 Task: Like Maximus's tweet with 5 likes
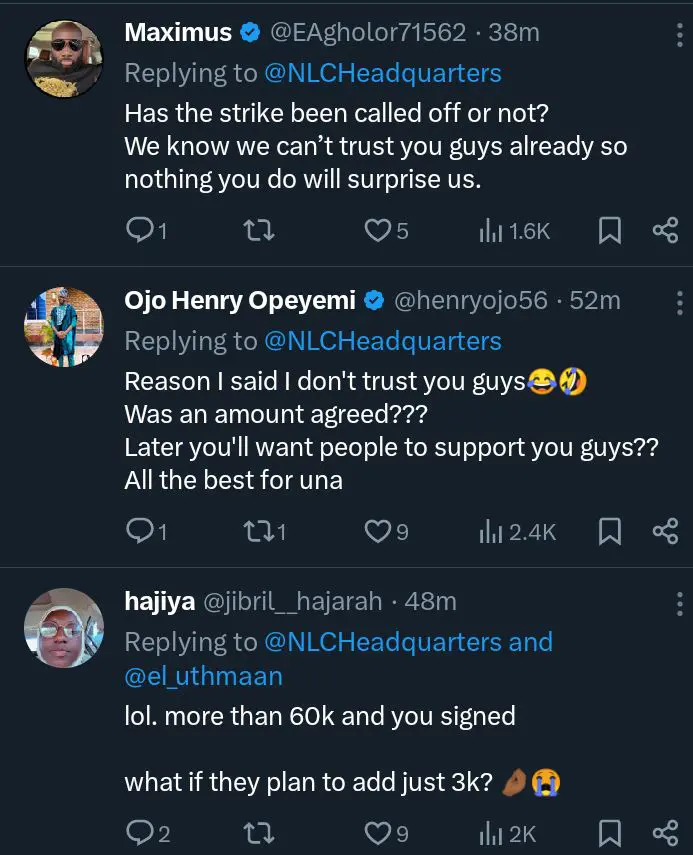[x=377, y=231]
